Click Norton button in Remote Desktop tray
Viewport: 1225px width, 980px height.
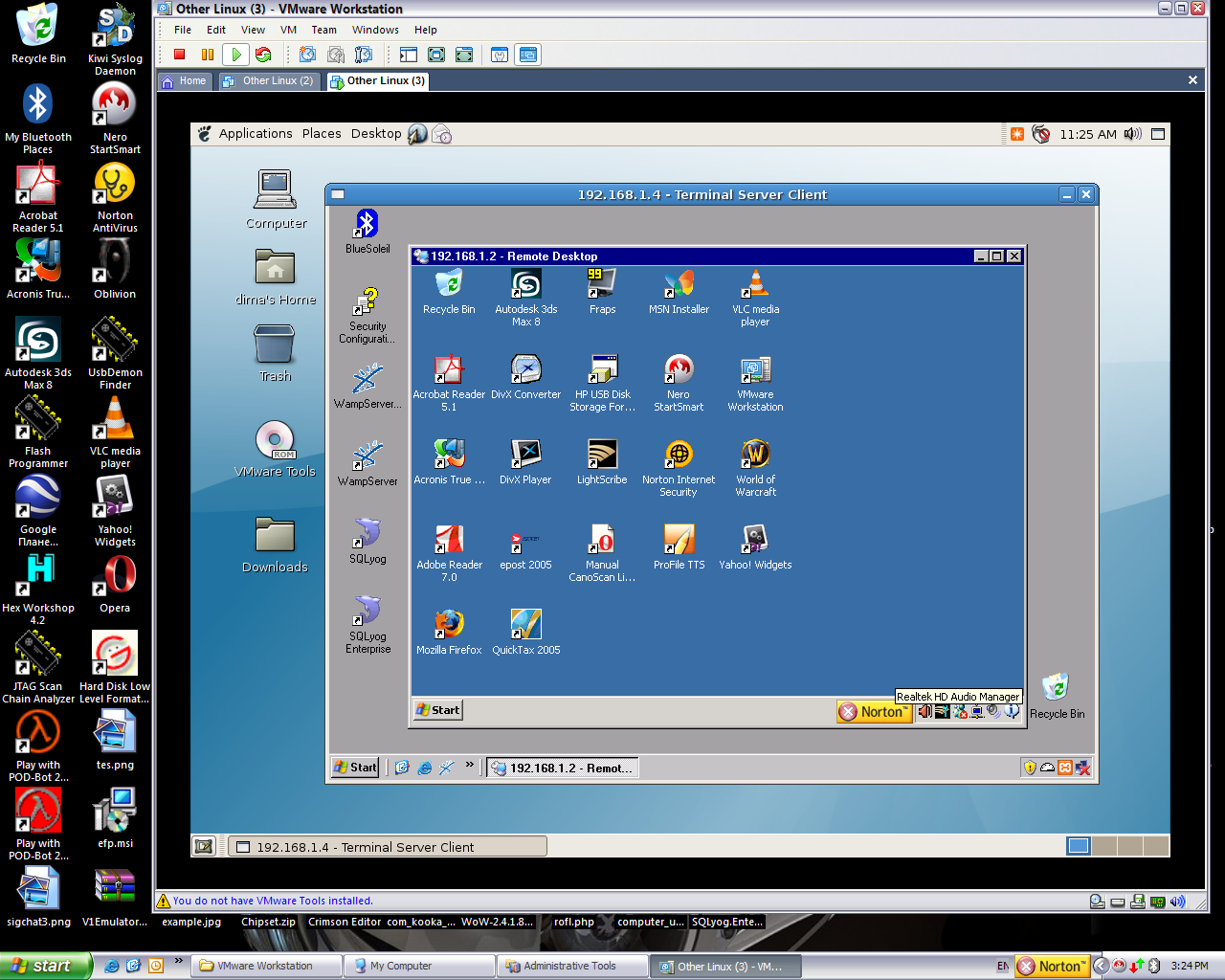pyautogui.click(x=873, y=711)
